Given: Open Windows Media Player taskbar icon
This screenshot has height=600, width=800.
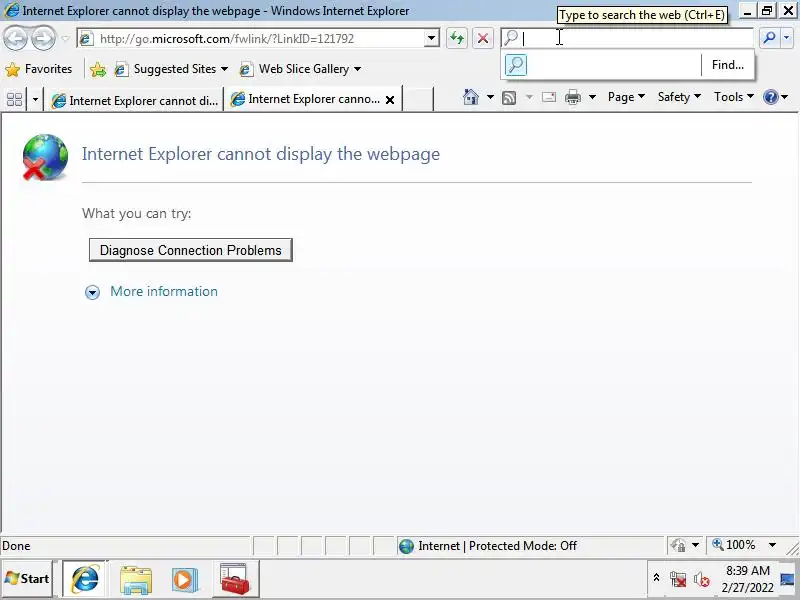Looking at the screenshot, I should [x=184, y=580].
